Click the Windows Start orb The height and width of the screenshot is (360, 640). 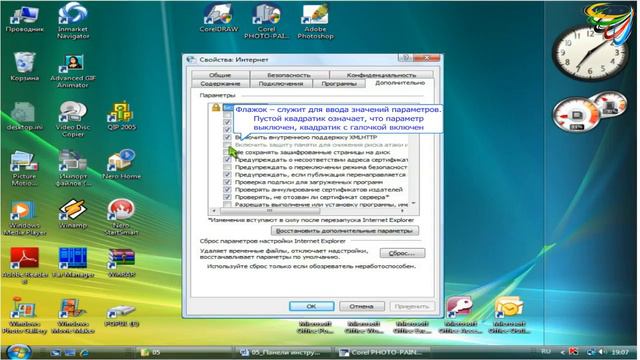[x=18, y=352]
